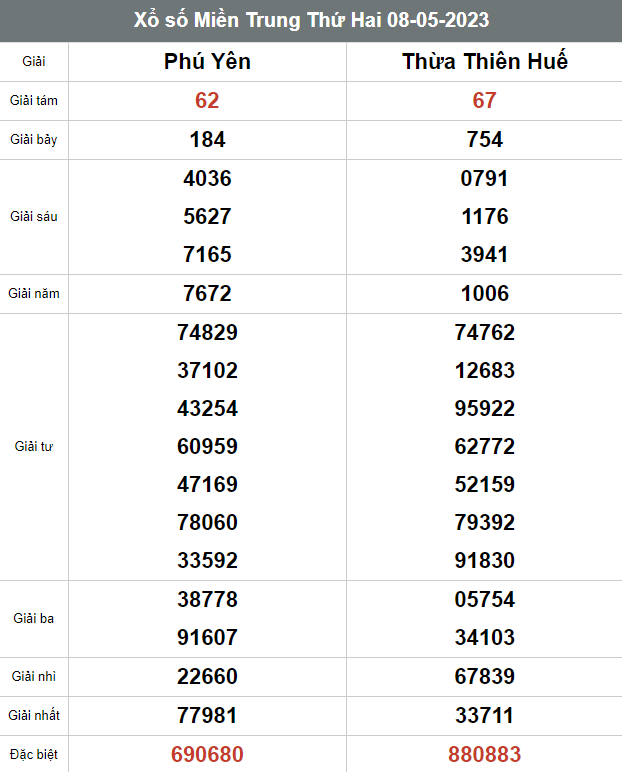Click the Giải bảy row label
The width and height of the screenshot is (622, 772).
(34, 140)
